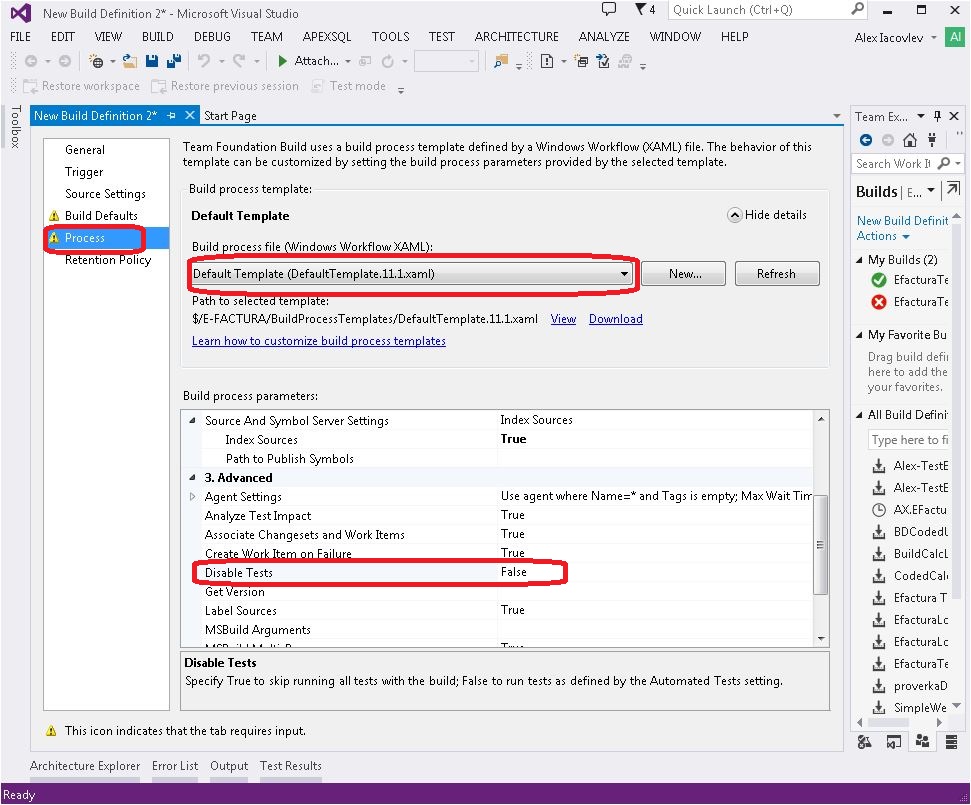Open the notifications flag icon

(x=640, y=9)
